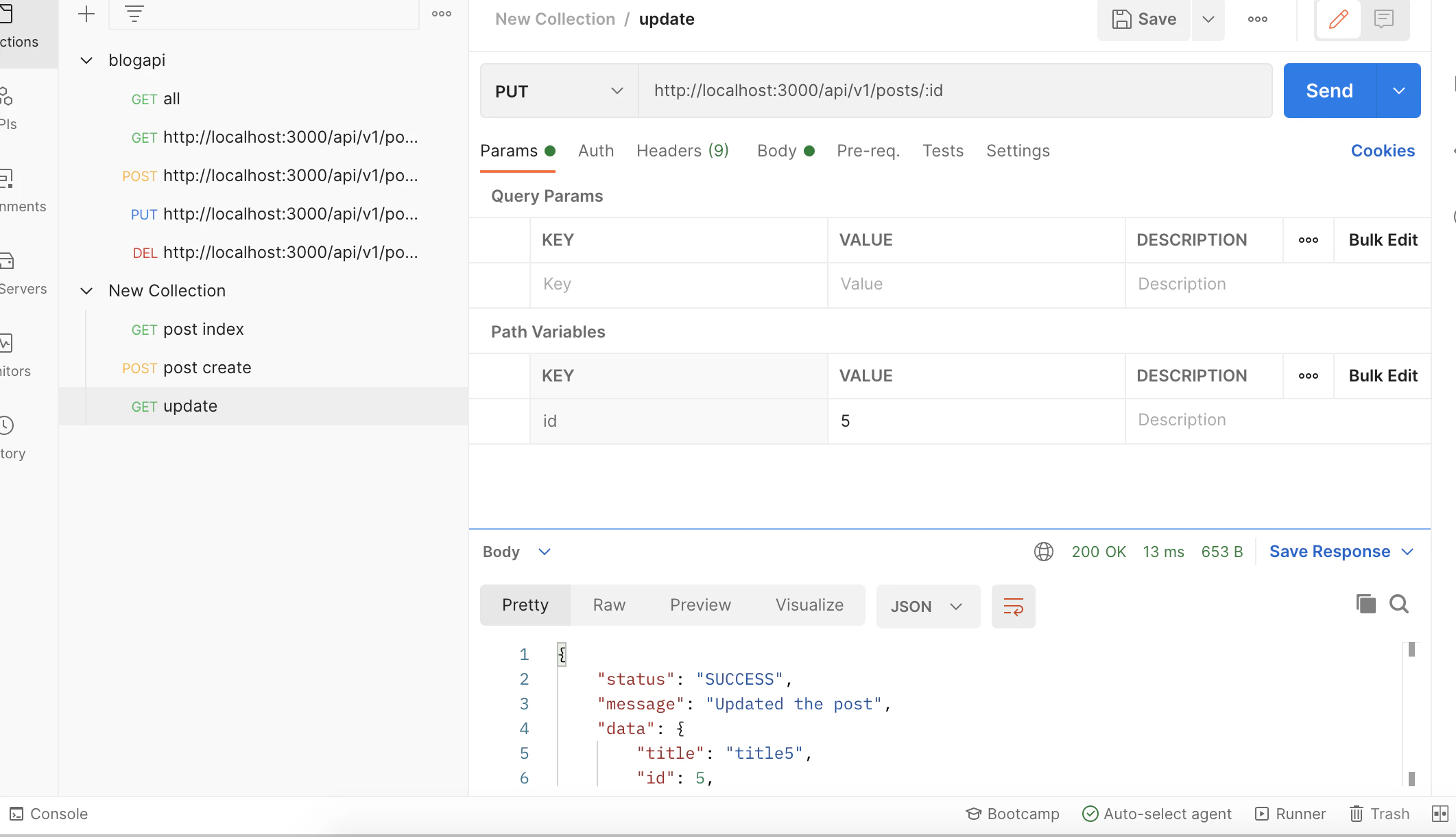Screen dimensions: 1456x837
Task: Open the sidebar filter icon
Action: pos(134,14)
